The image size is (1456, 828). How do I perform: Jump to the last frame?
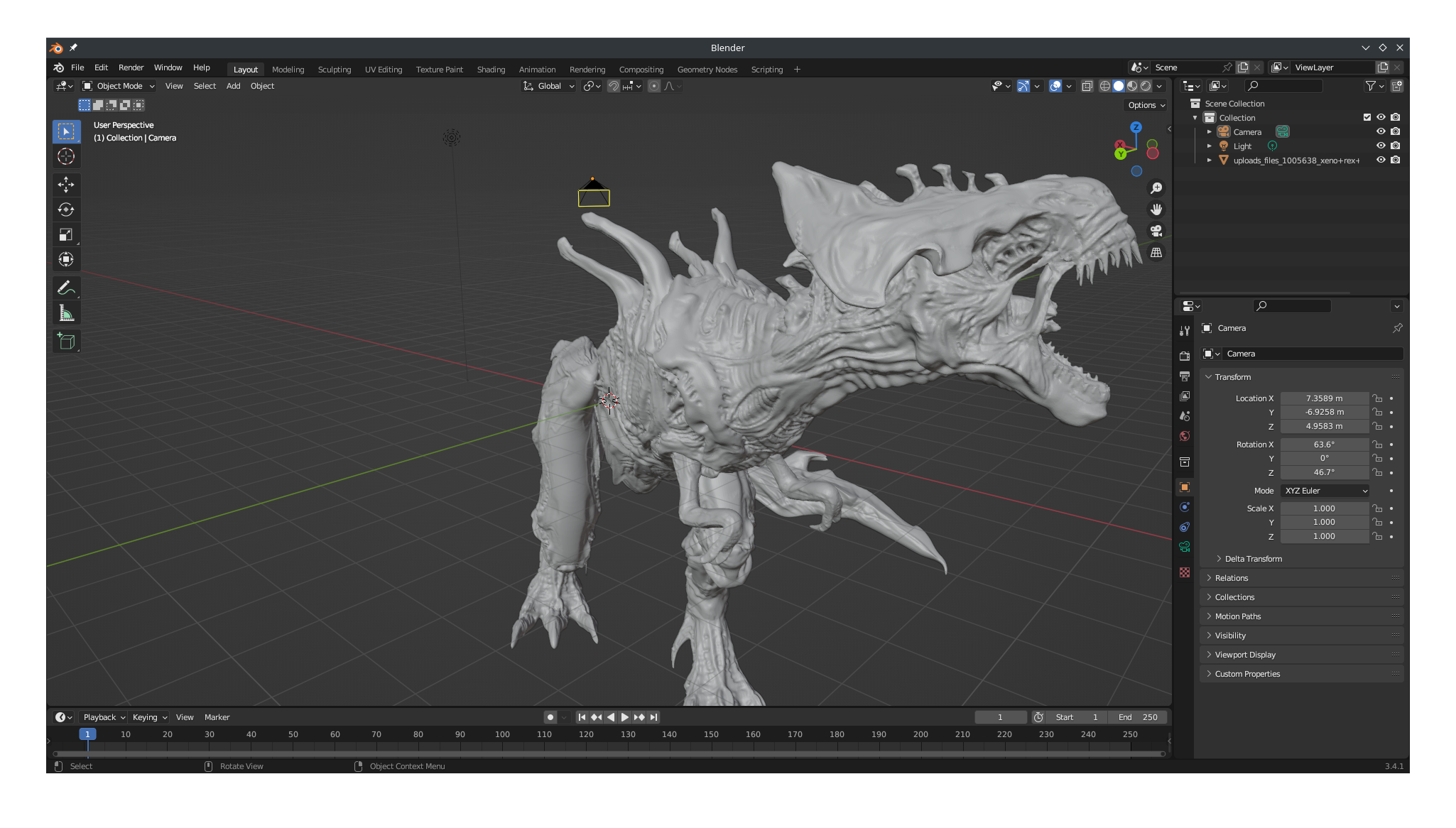[x=654, y=717]
